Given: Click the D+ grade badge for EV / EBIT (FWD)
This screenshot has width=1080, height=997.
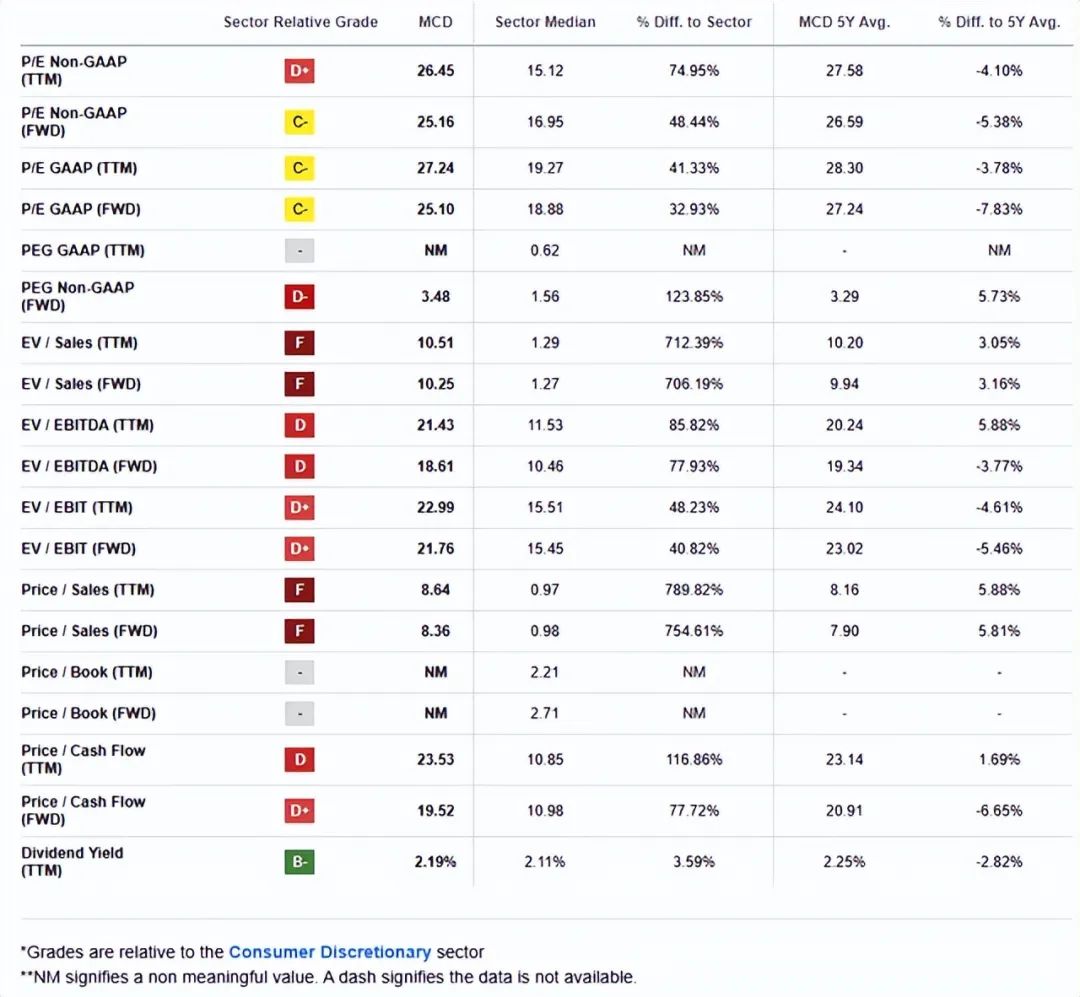Looking at the screenshot, I should tap(299, 549).
